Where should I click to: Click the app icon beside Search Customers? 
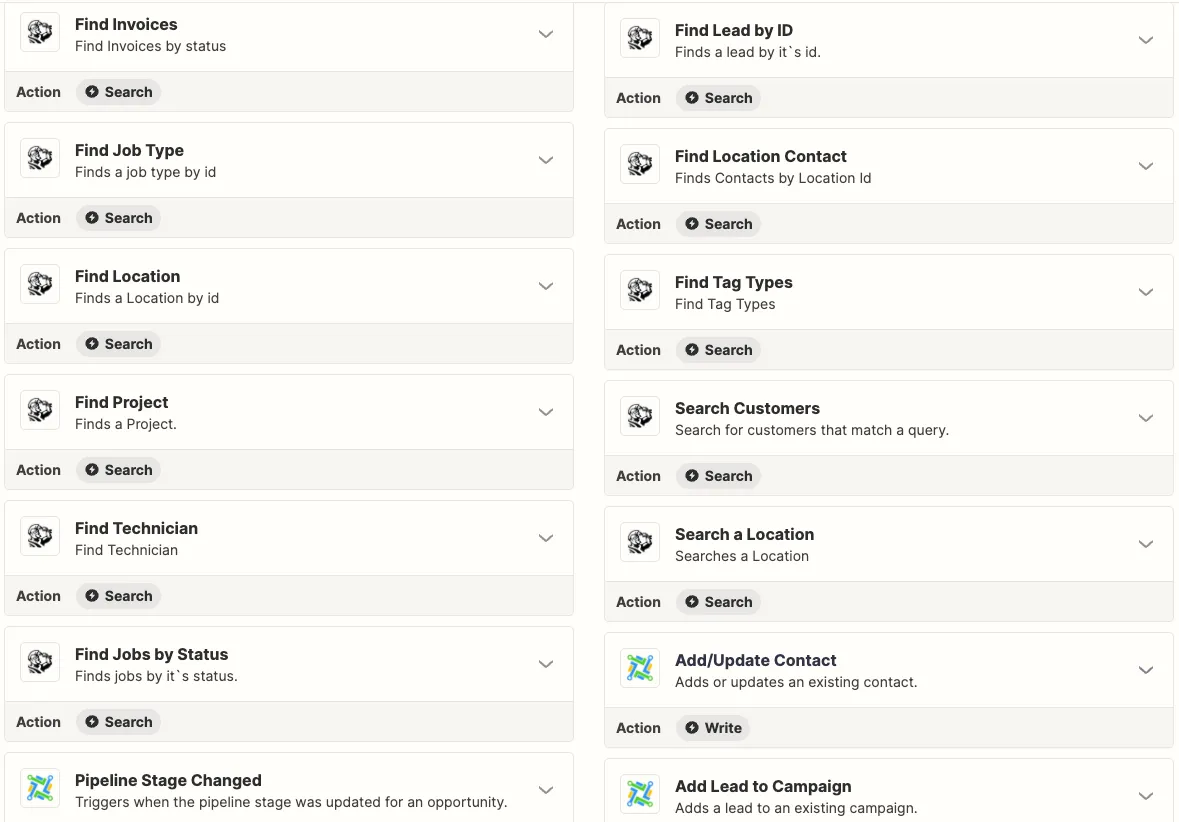[x=640, y=418]
